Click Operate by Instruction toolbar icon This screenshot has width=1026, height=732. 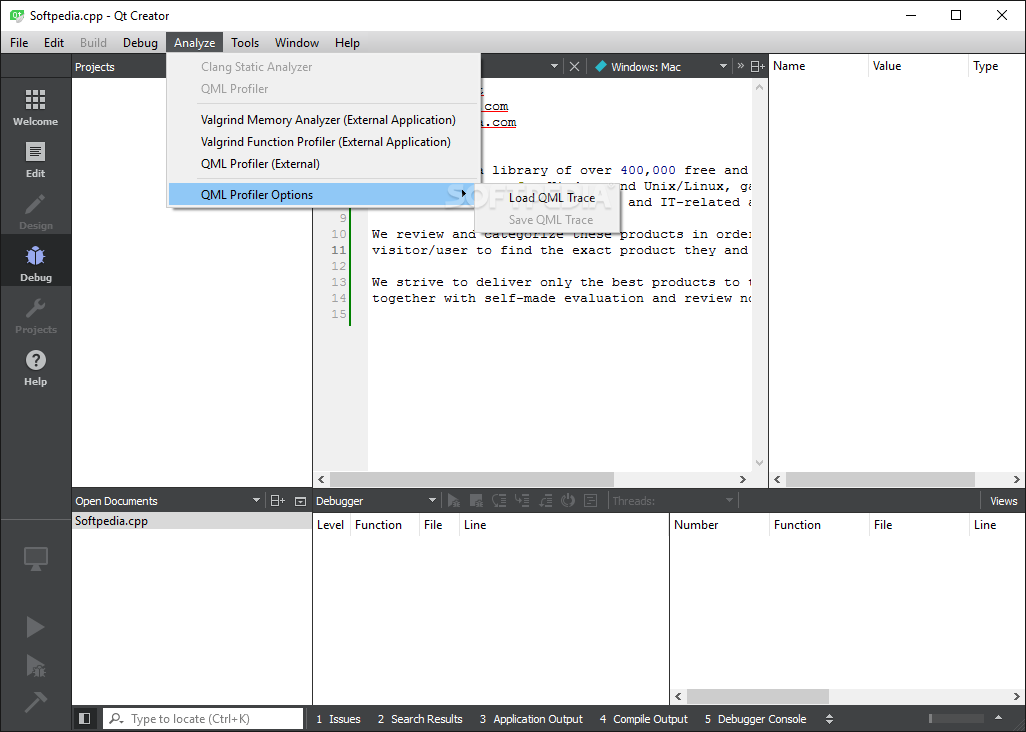coord(591,501)
